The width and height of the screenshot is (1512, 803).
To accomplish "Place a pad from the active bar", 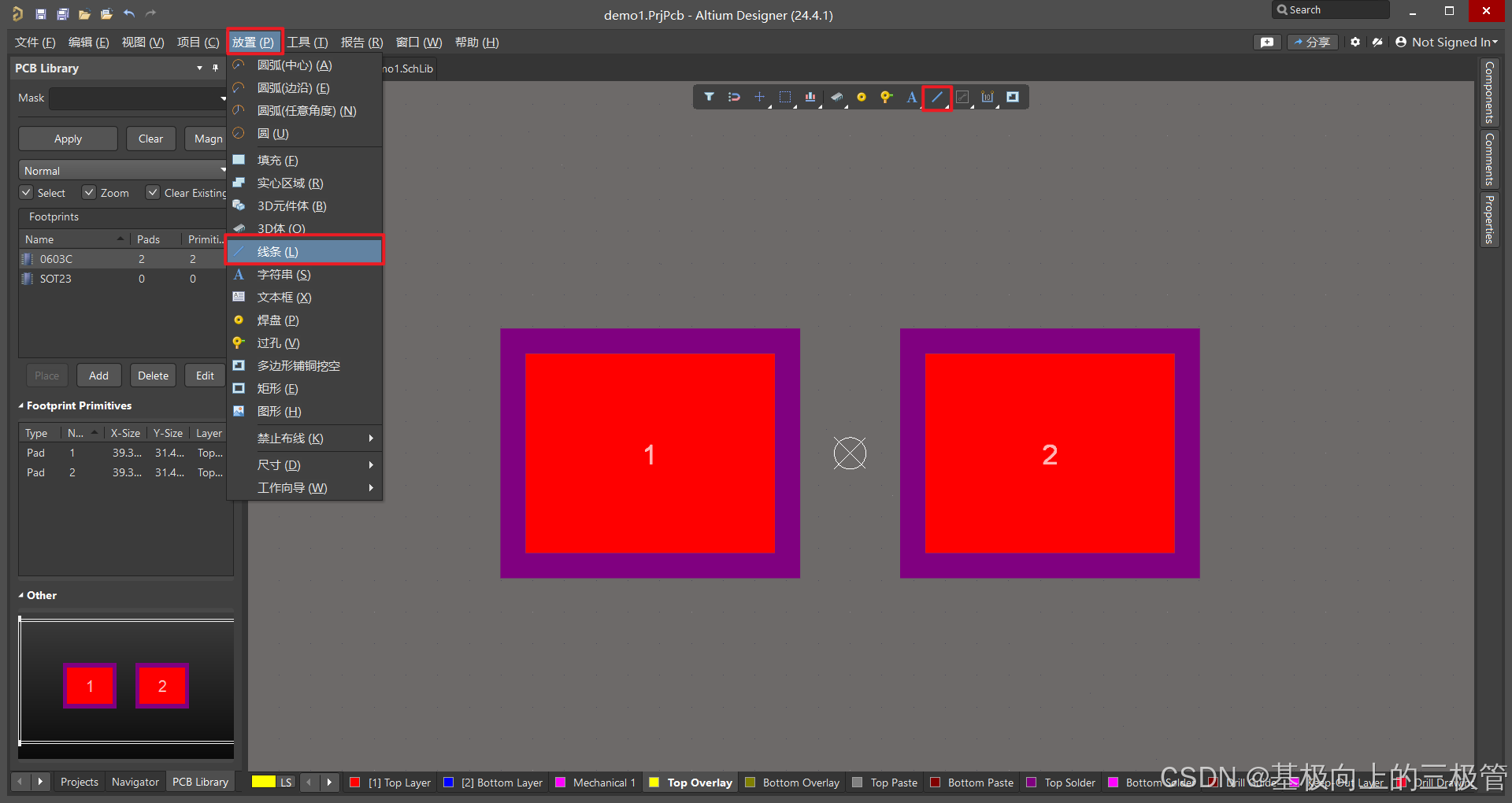I will pyautogui.click(x=862, y=97).
